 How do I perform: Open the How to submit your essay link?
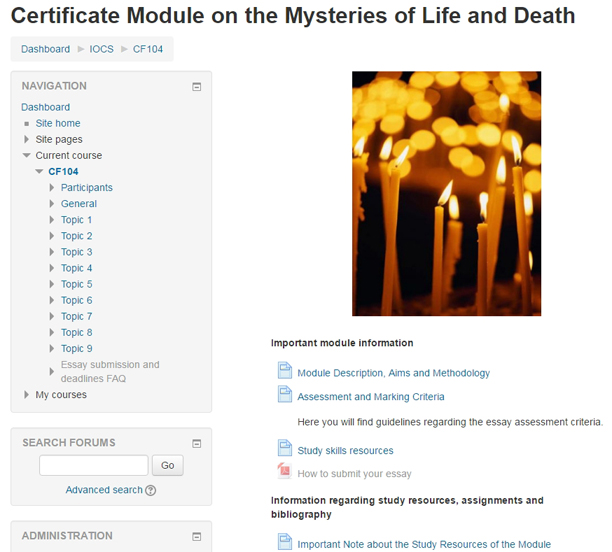tap(354, 474)
